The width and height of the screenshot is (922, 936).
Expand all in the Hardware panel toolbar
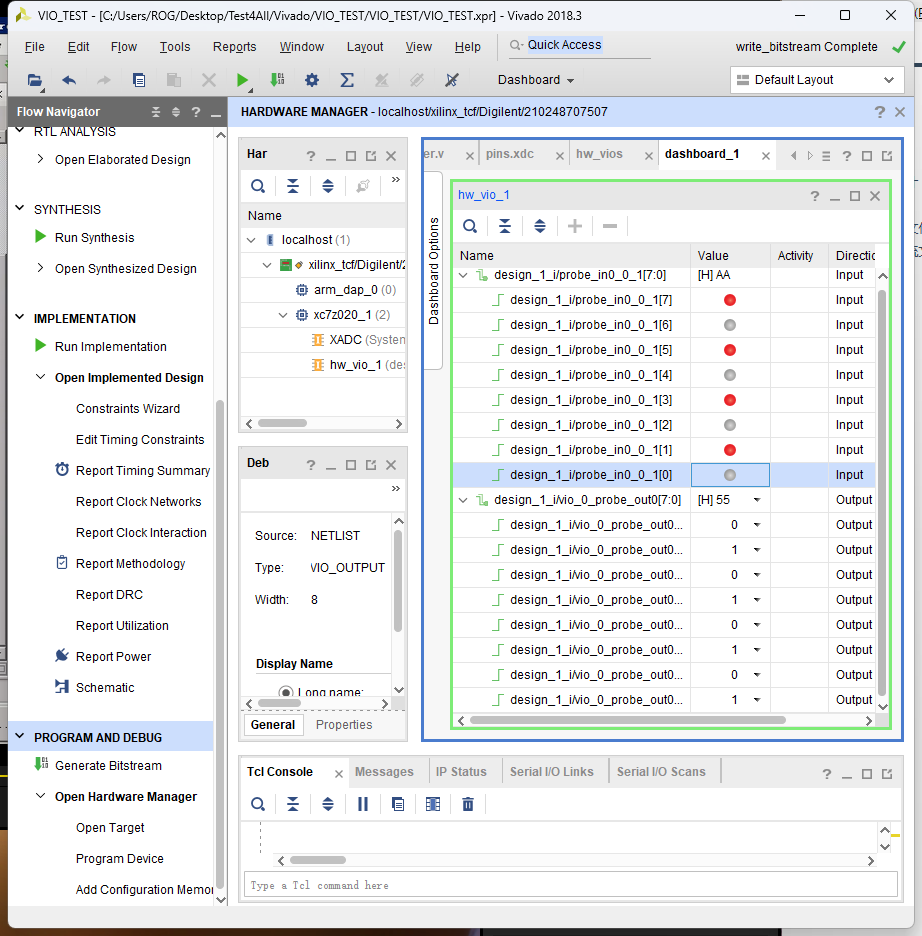click(328, 186)
